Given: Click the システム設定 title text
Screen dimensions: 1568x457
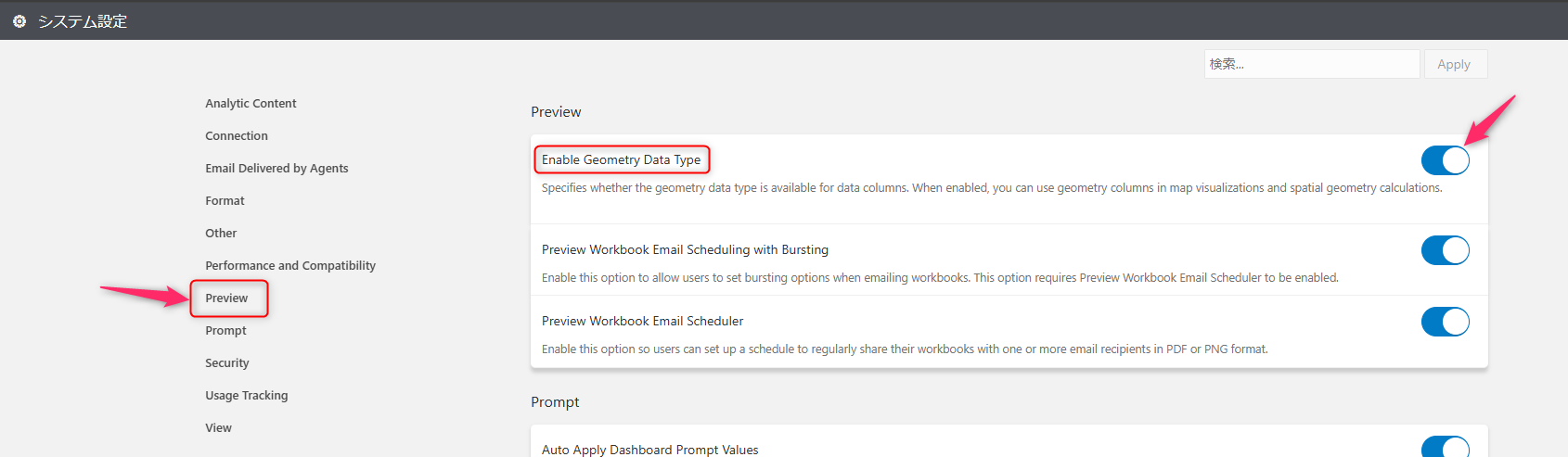Looking at the screenshot, I should pyautogui.click(x=83, y=21).
